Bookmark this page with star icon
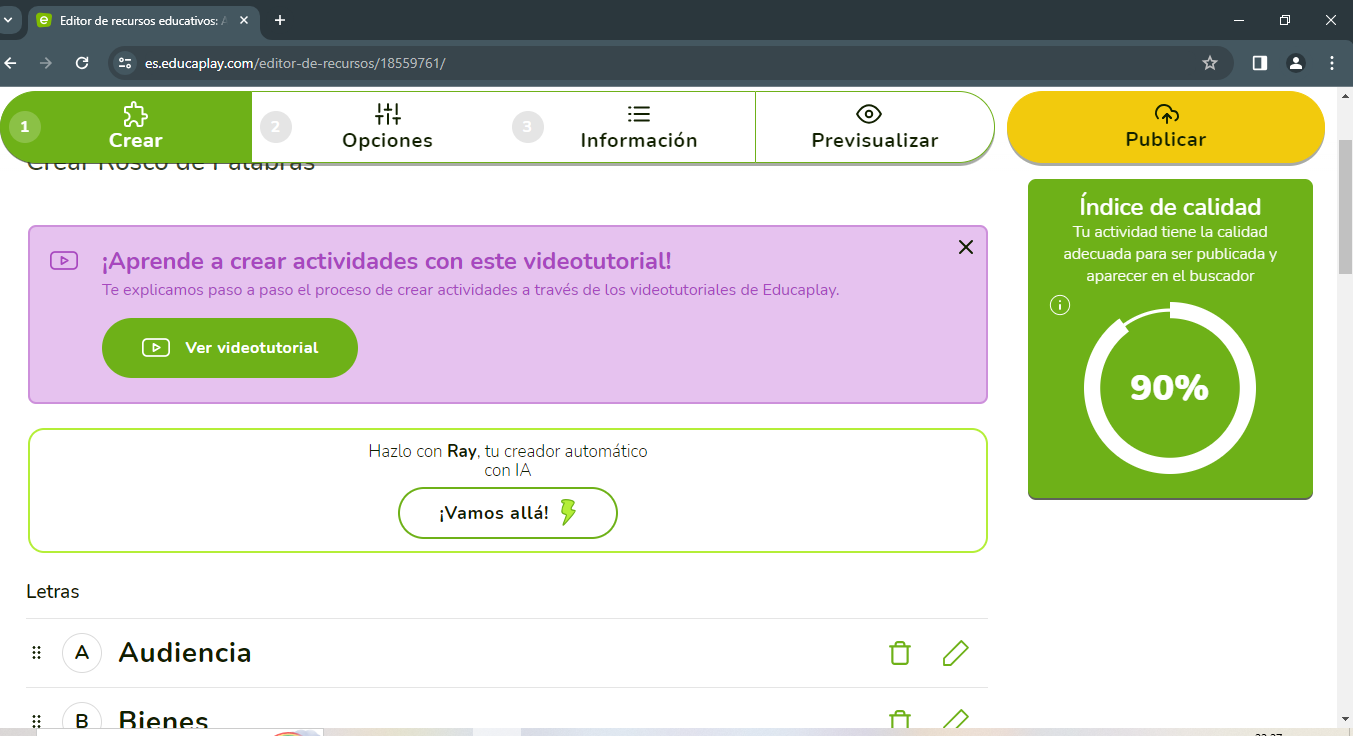Viewport: 1353px width, 736px height. coord(1210,63)
